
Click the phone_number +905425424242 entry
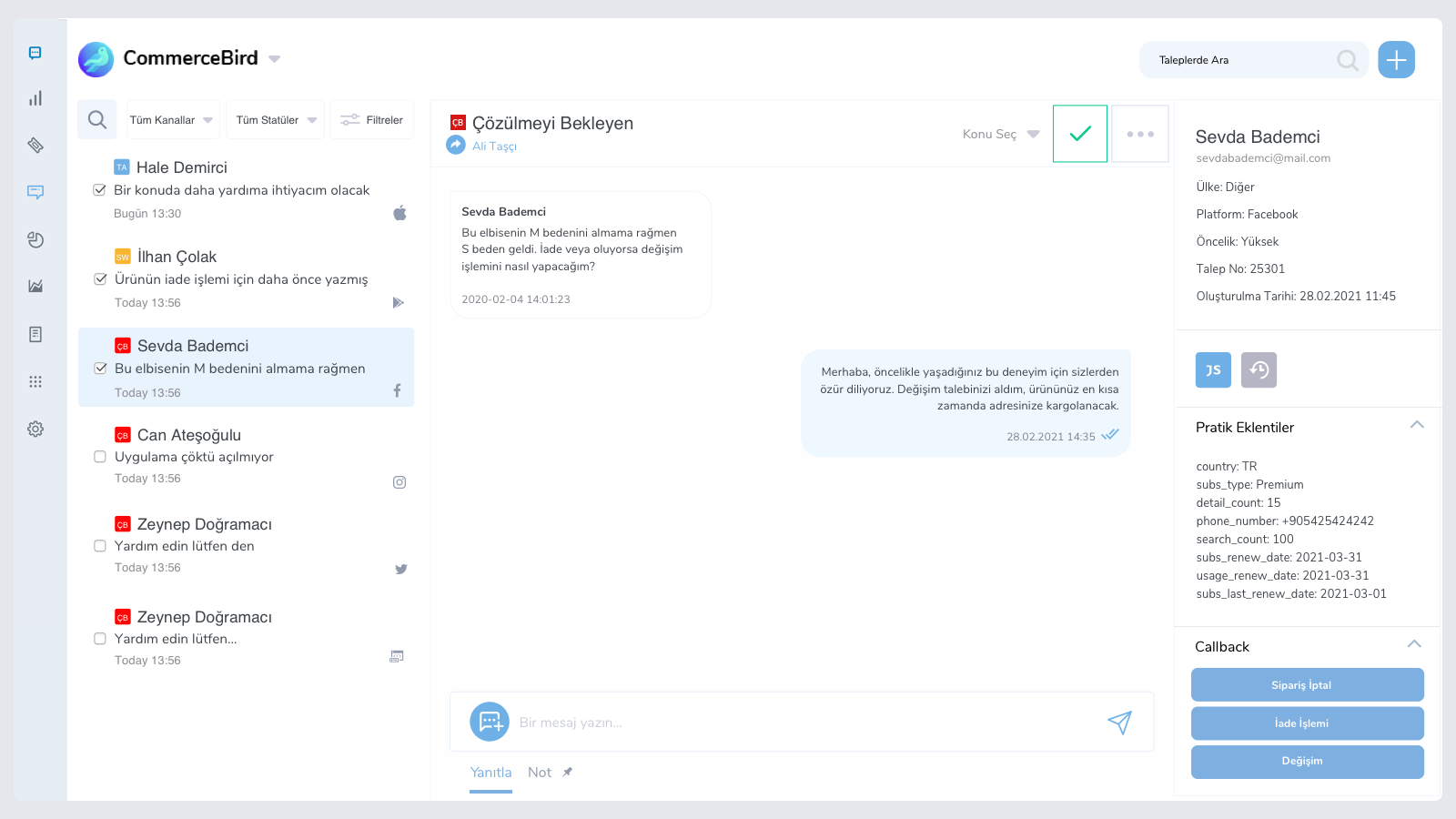[x=1285, y=521]
